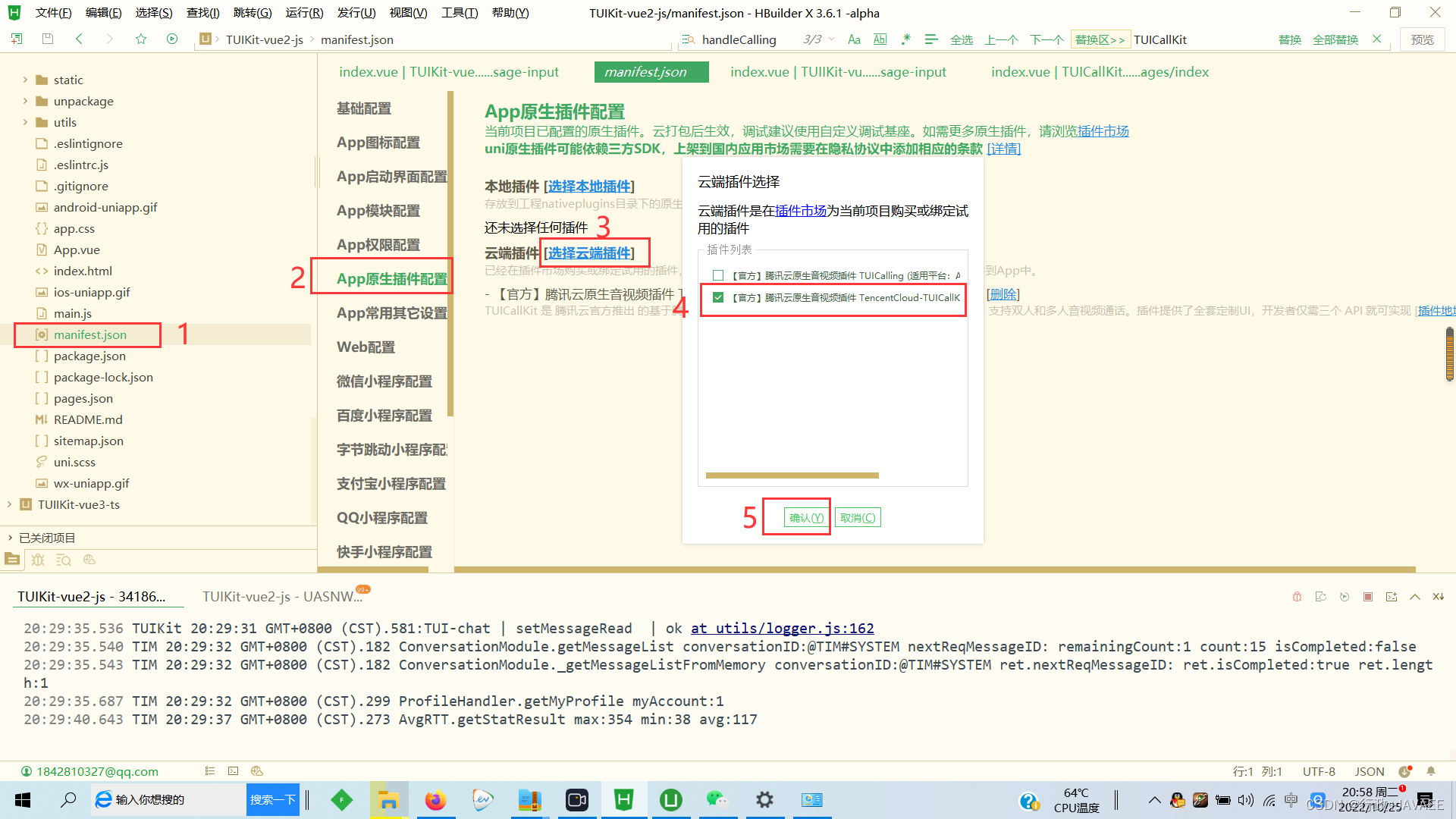Click the 选择本地插件 link
Viewport: 1456px width, 819px height.
pos(589,187)
